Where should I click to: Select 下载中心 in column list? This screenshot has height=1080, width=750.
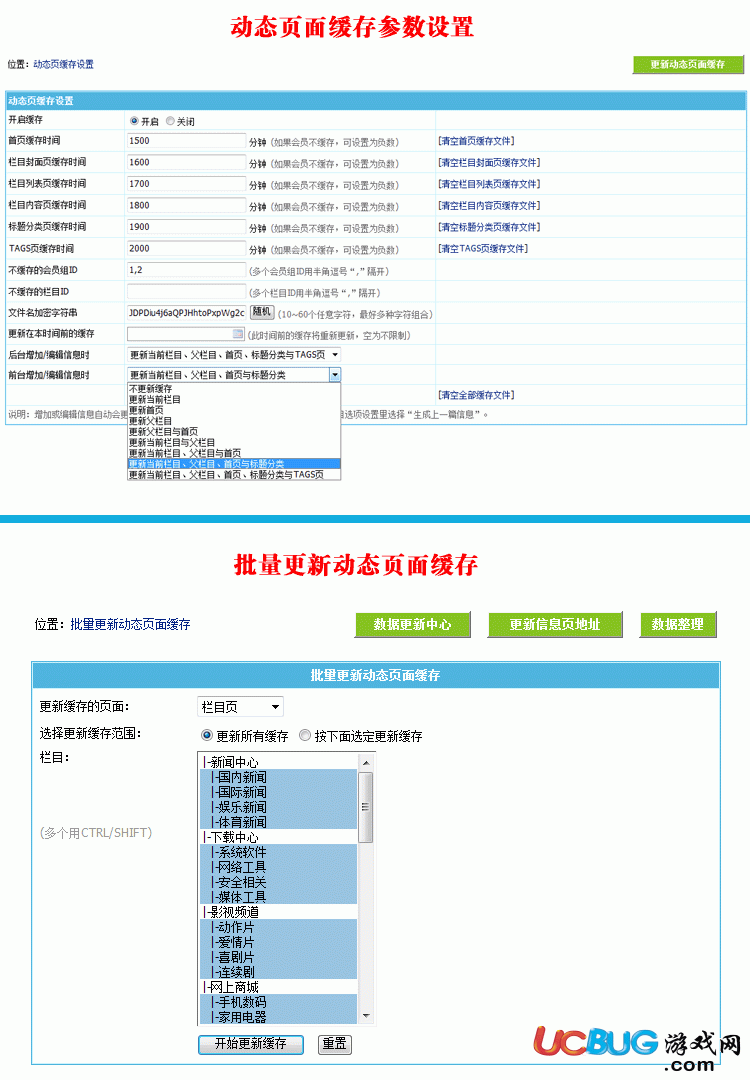pos(278,837)
